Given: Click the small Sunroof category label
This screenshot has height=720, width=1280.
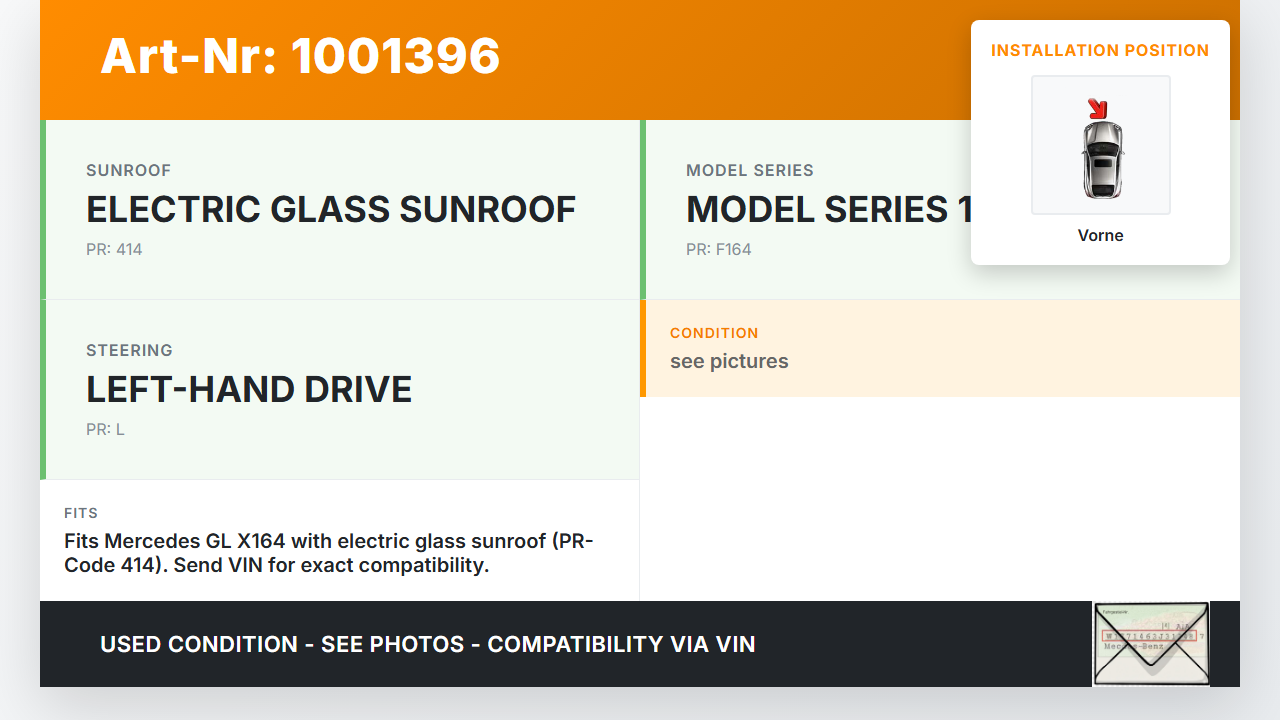Looking at the screenshot, I should [x=128, y=170].
